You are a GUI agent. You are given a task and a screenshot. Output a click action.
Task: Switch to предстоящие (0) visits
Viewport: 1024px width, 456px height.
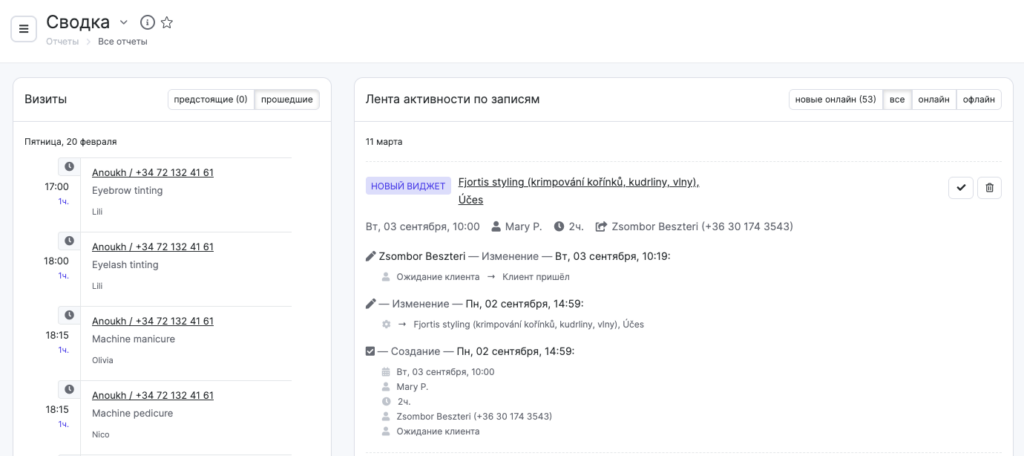click(210, 99)
